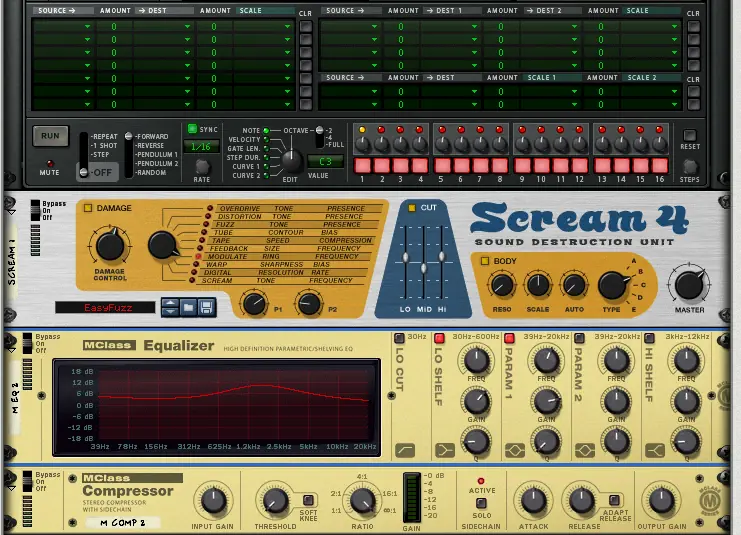Image resolution: width=741 pixels, height=535 pixels.
Task: Turn the RATE knob
Action: coord(202,166)
